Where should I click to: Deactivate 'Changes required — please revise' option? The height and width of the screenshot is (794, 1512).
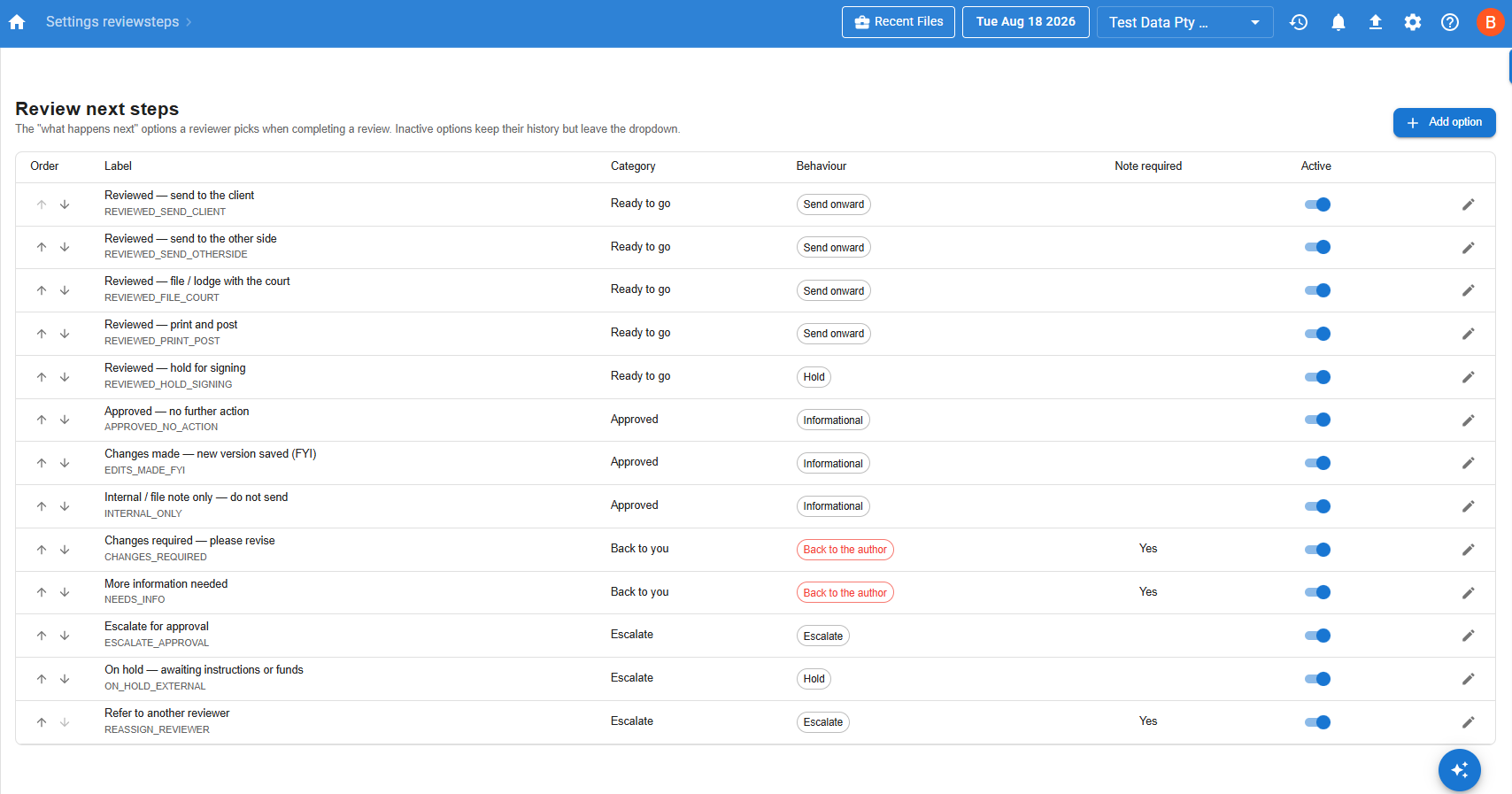1317,550
